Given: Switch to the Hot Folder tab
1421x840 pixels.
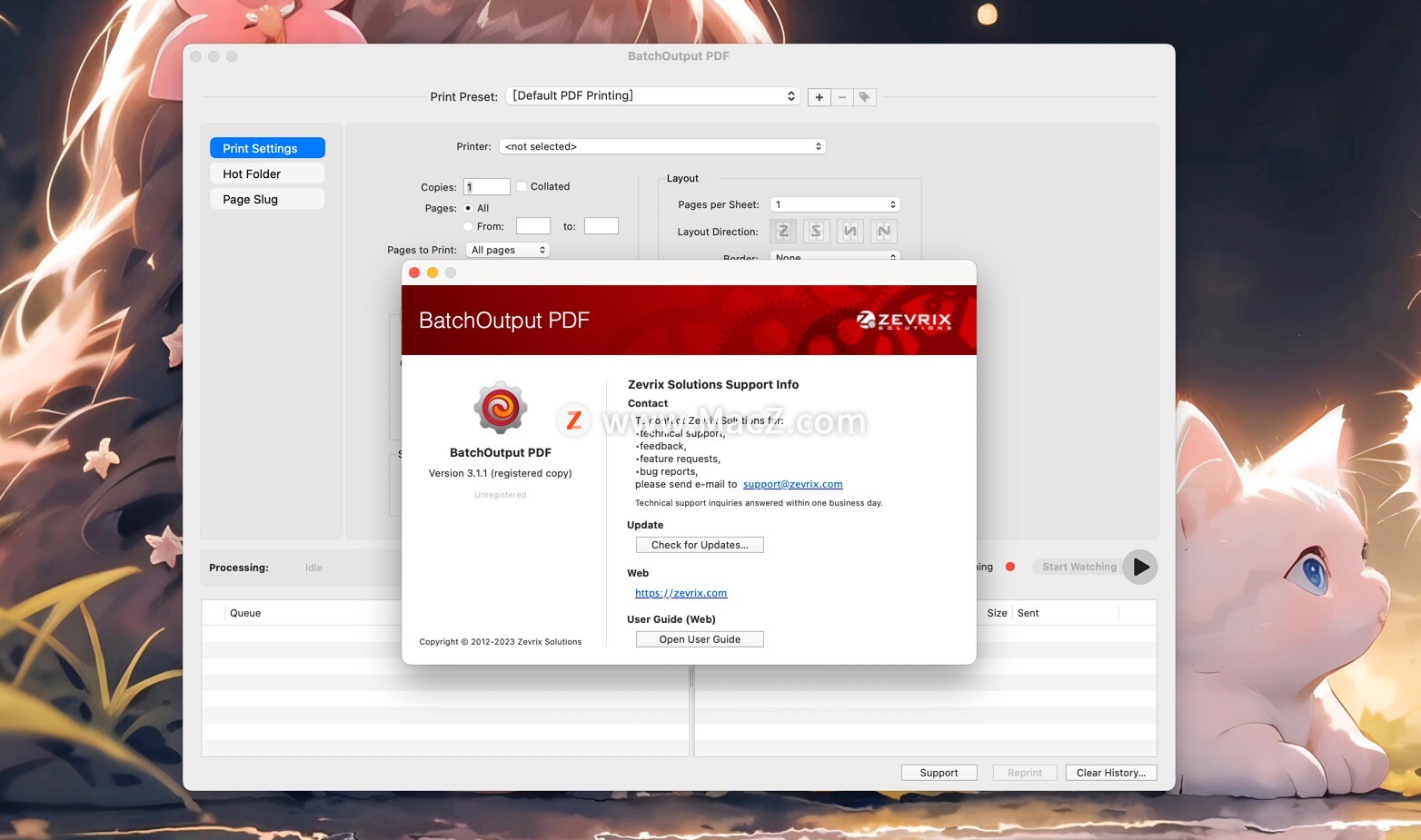Looking at the screenshot, I should coord(267,173).
